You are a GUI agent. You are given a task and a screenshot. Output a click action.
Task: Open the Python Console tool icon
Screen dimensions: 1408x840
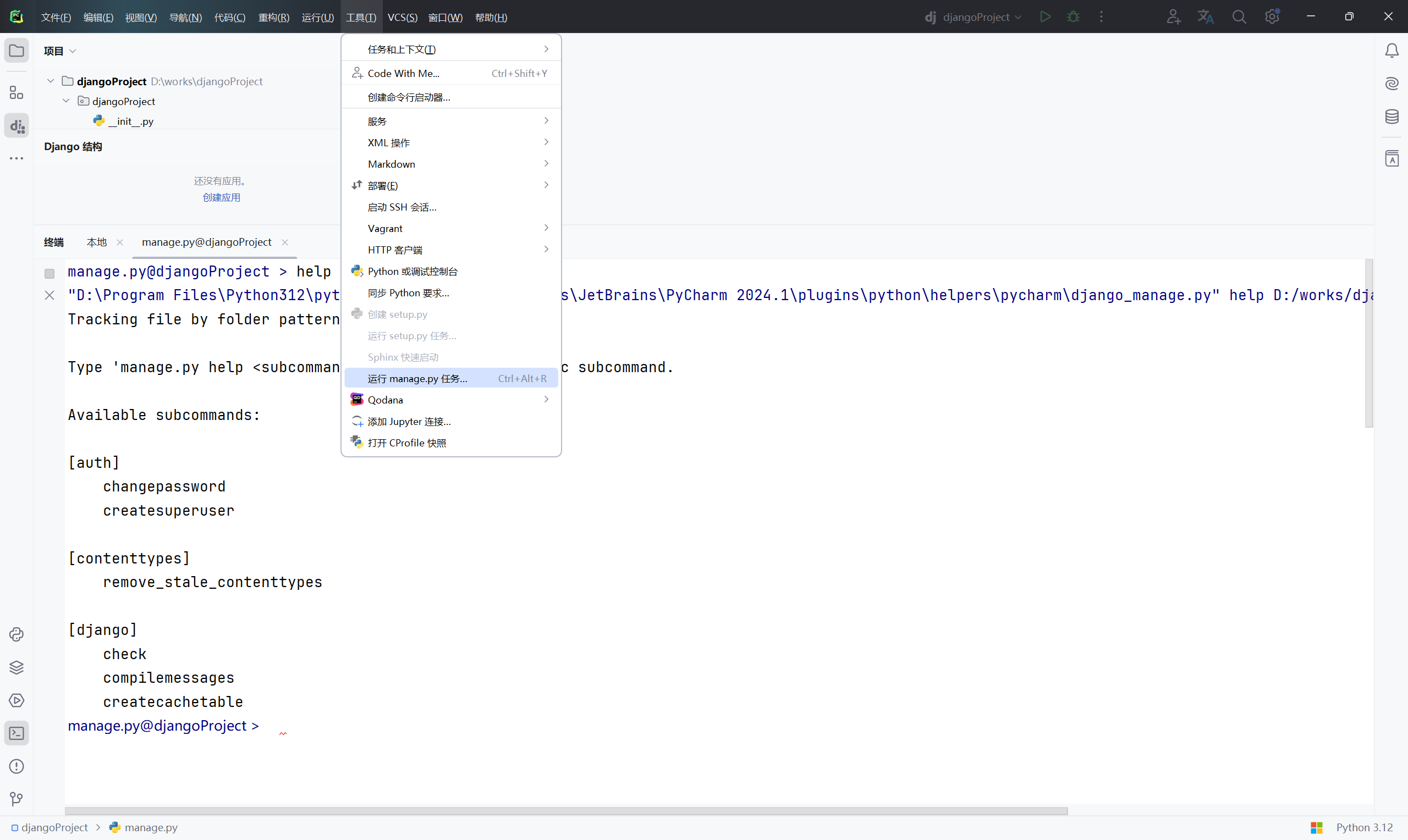click(x=16, y=634)
